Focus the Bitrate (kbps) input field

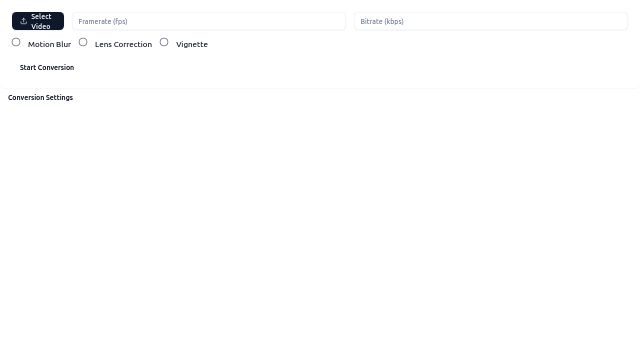tap(491, 21)
